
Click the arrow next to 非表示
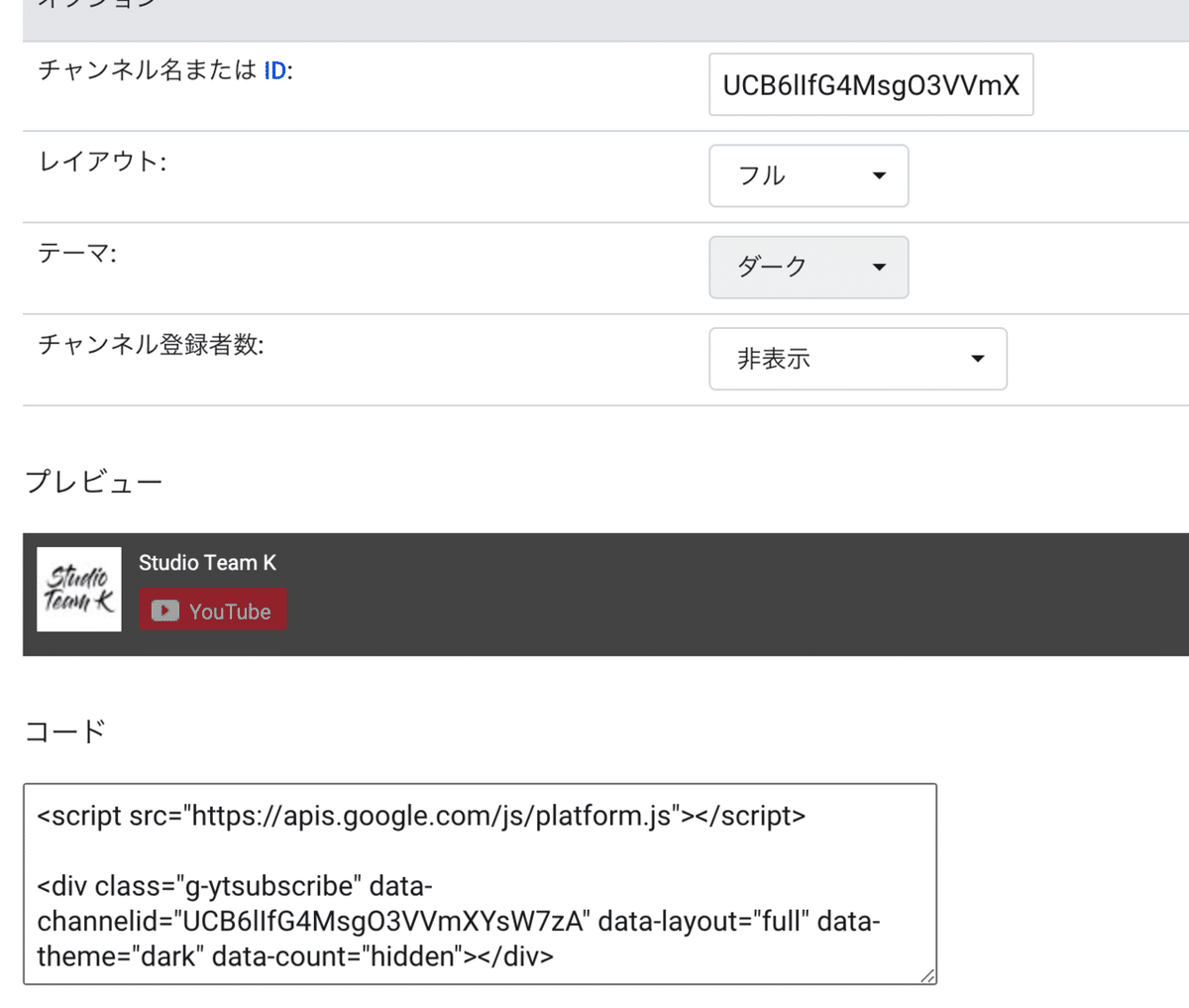pyautogui.click(x=977, y=359)
